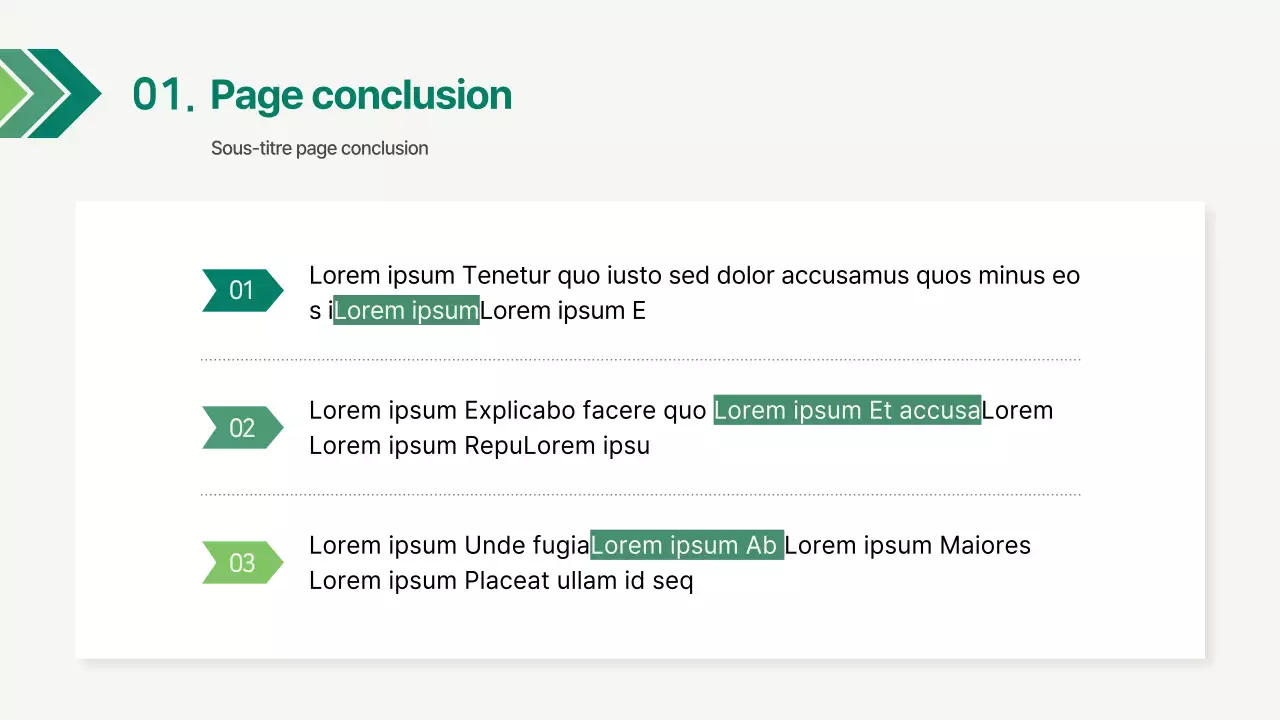The image size is (1280, 720).
Task: Click "Lorem ipsum E" after first highlight
Action: [x=563, y=311]
